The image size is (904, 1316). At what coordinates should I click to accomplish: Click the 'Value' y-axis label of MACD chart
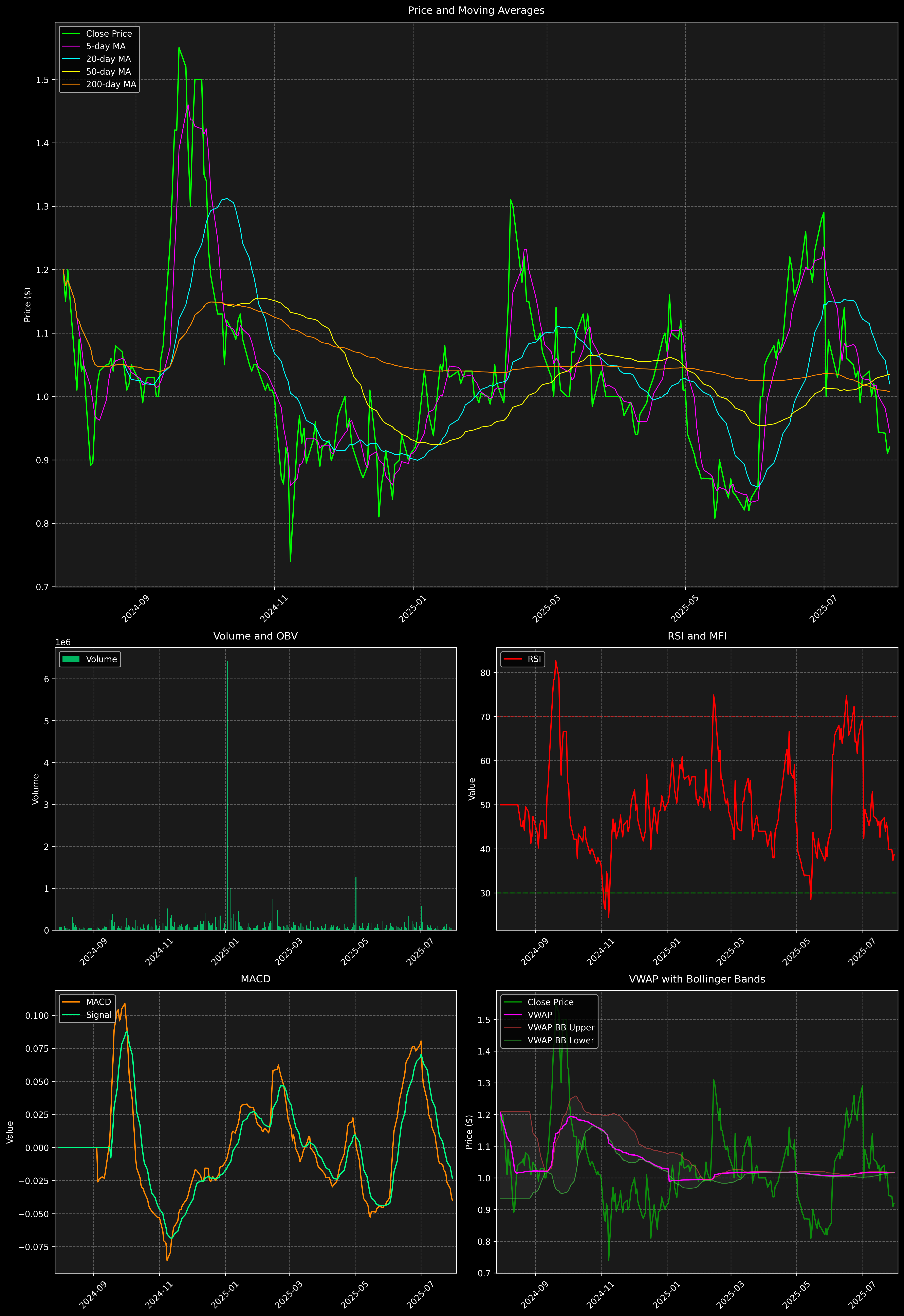[x=10, y=1132]
